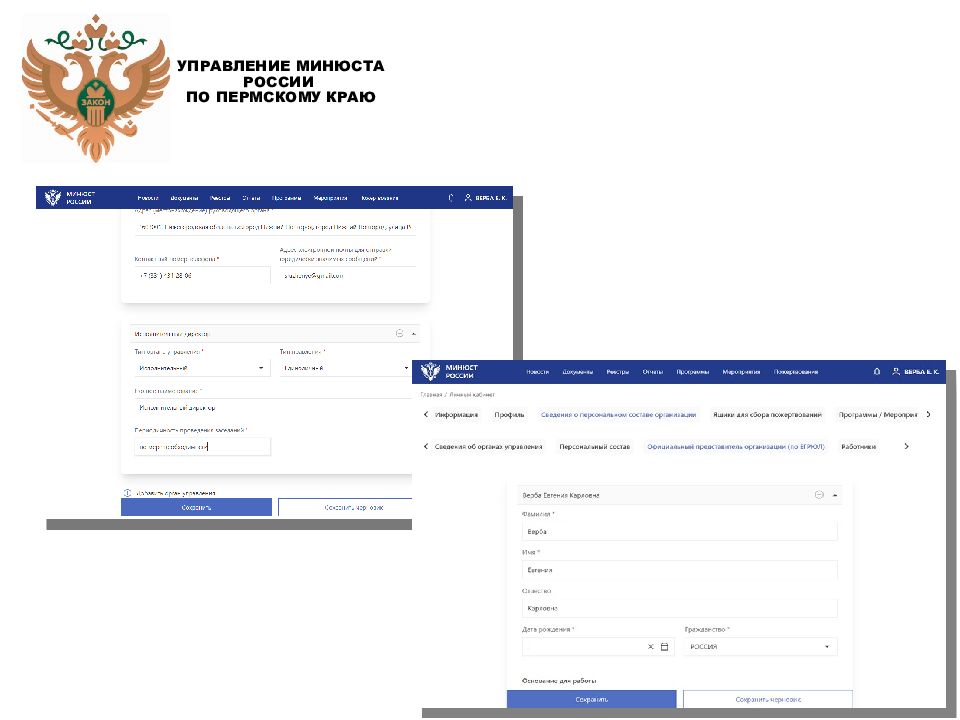Click the Фамилия field containing Верба
Image resolution: width=960 pixels, height=720 pixels.
point(680,531)
